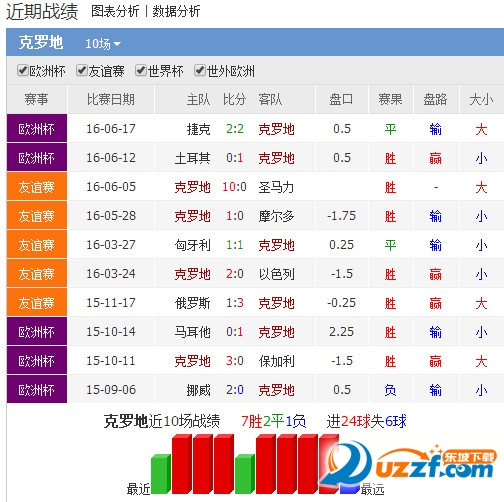Click the 10:0 score
This screenshot has width=504, height=502.
[x=234, y=187]
